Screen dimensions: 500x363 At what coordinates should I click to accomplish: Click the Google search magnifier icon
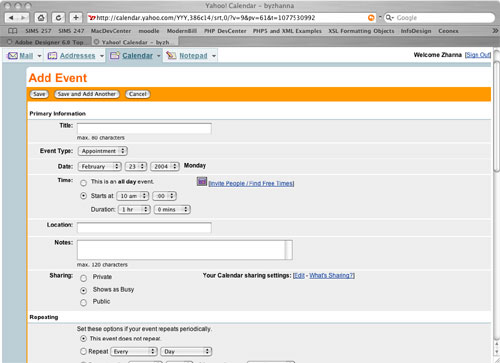coord(389,18)
